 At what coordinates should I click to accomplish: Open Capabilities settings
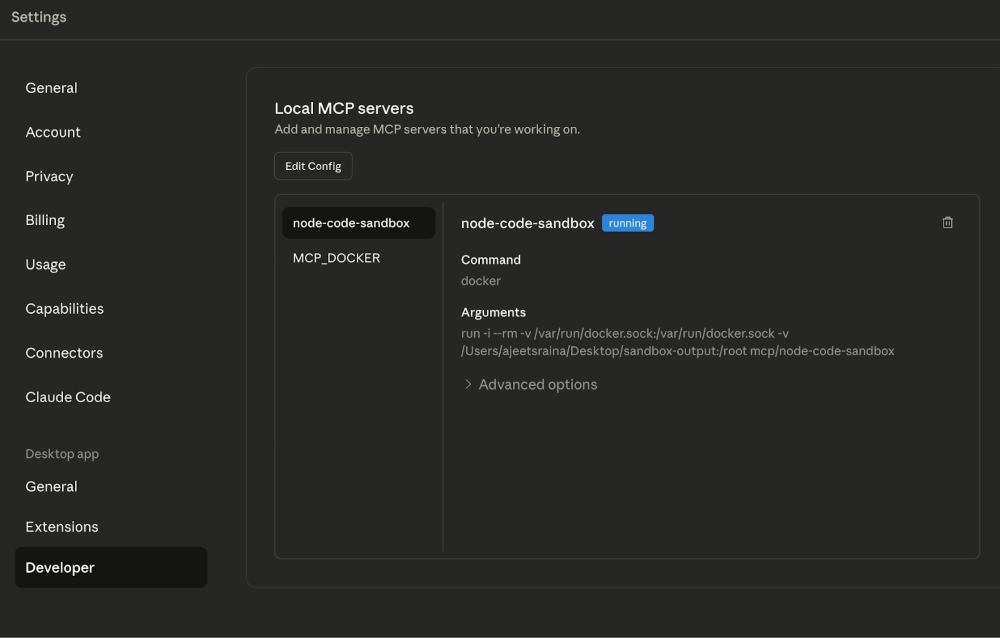[64, 308]
